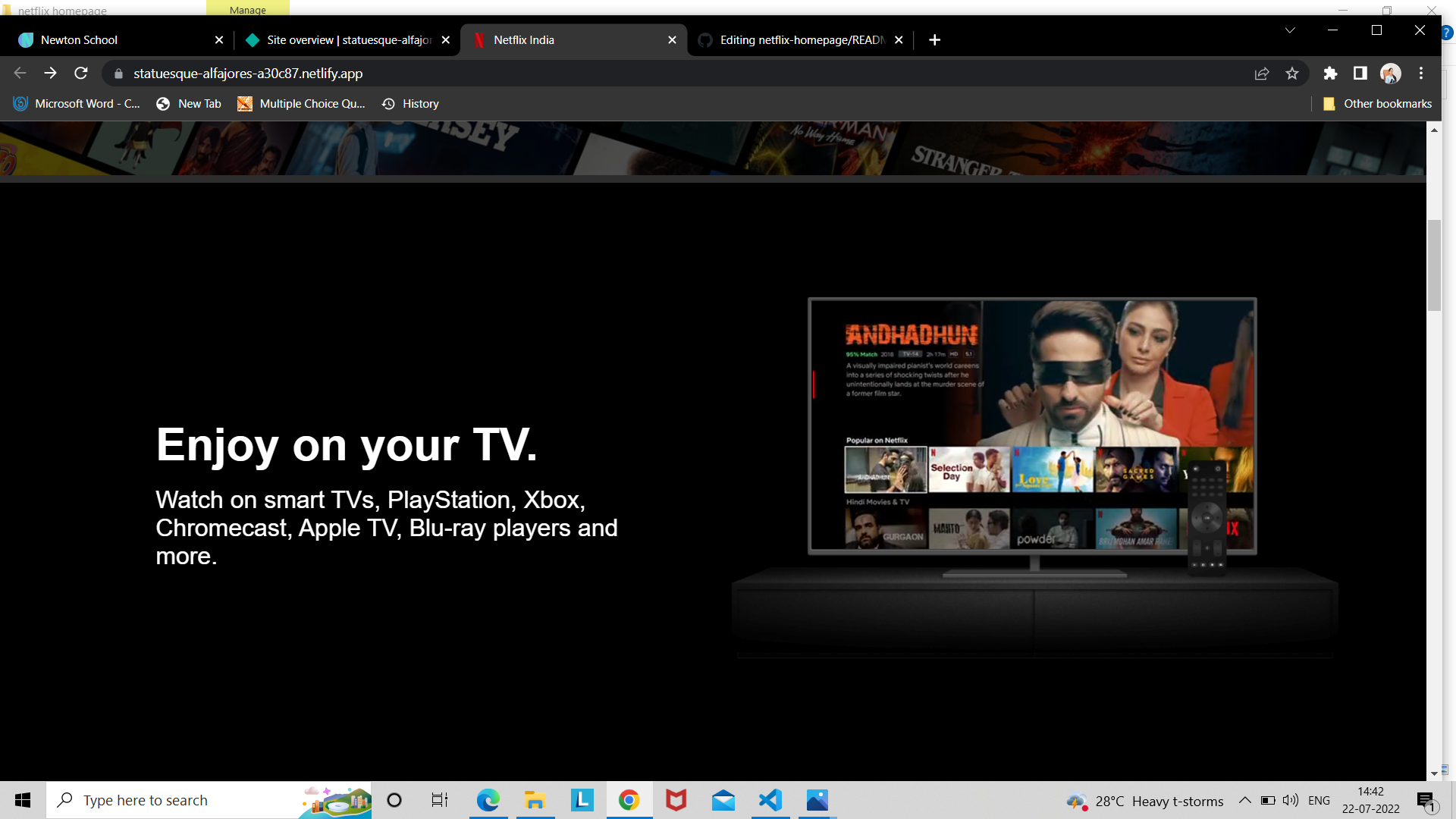This screenshot has height=819, width=1456.
Task: Expand the tab search dropdown arrow
Action: coord(1290,30)
